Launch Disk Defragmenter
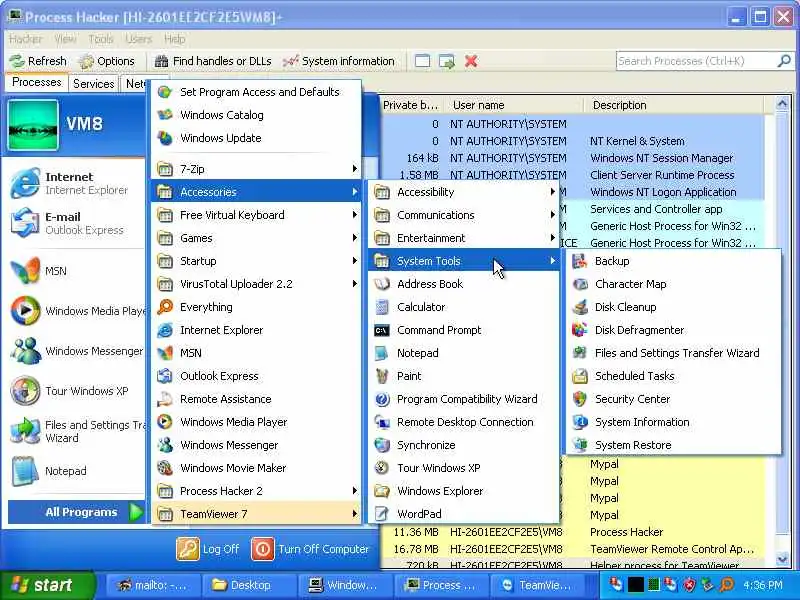800x600 pixels. tap(673, 330)
